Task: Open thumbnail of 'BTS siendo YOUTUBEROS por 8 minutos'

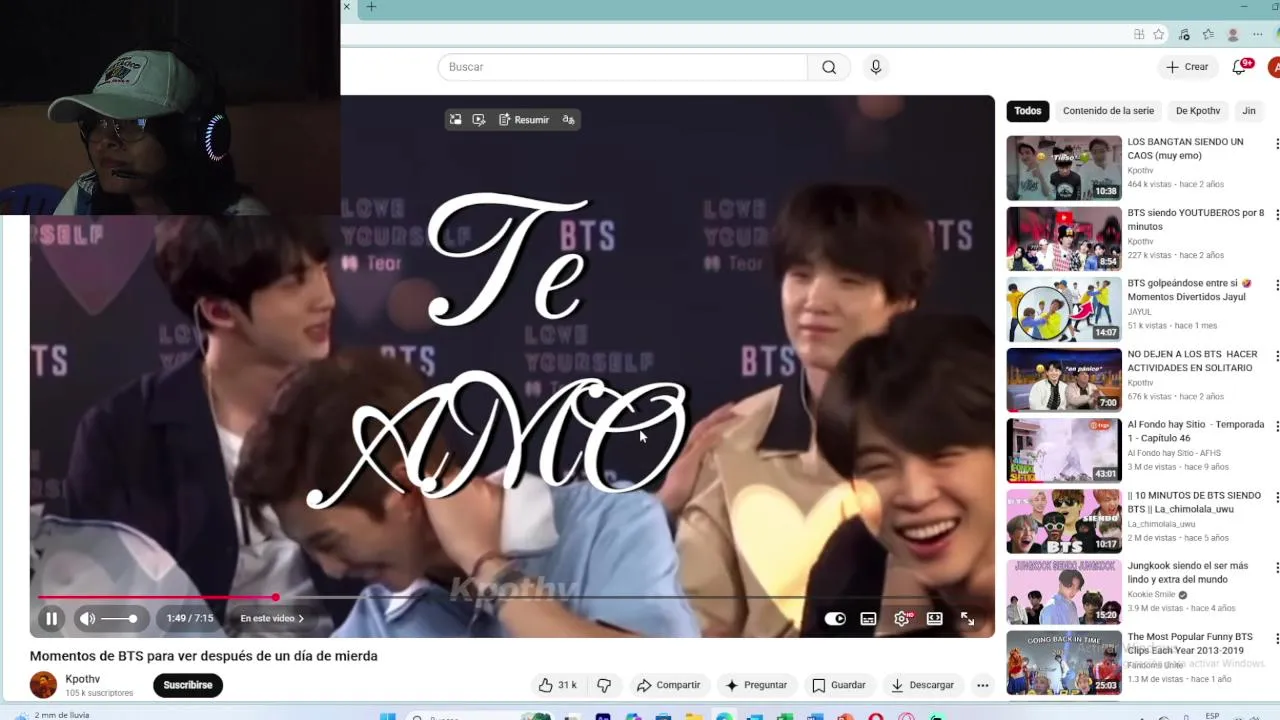Action: pyautogui.click(x=1064, y=239)
